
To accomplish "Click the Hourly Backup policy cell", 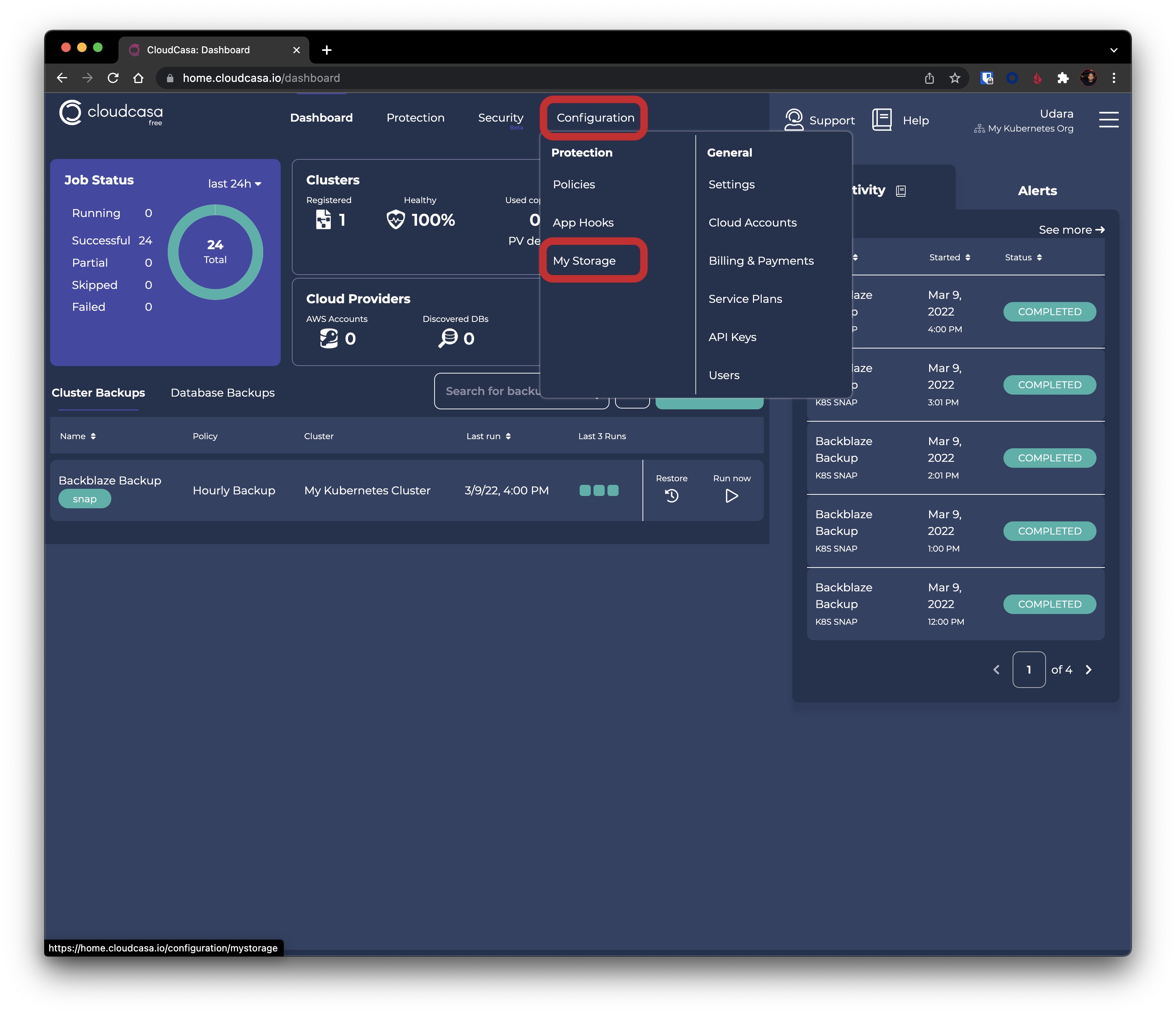I will [x=234, y=490].
